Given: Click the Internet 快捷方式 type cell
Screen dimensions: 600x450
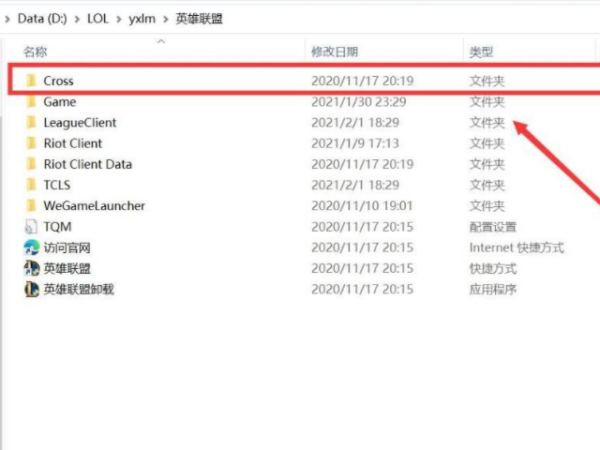Looking at the screenshot, I should click(517, 248).
